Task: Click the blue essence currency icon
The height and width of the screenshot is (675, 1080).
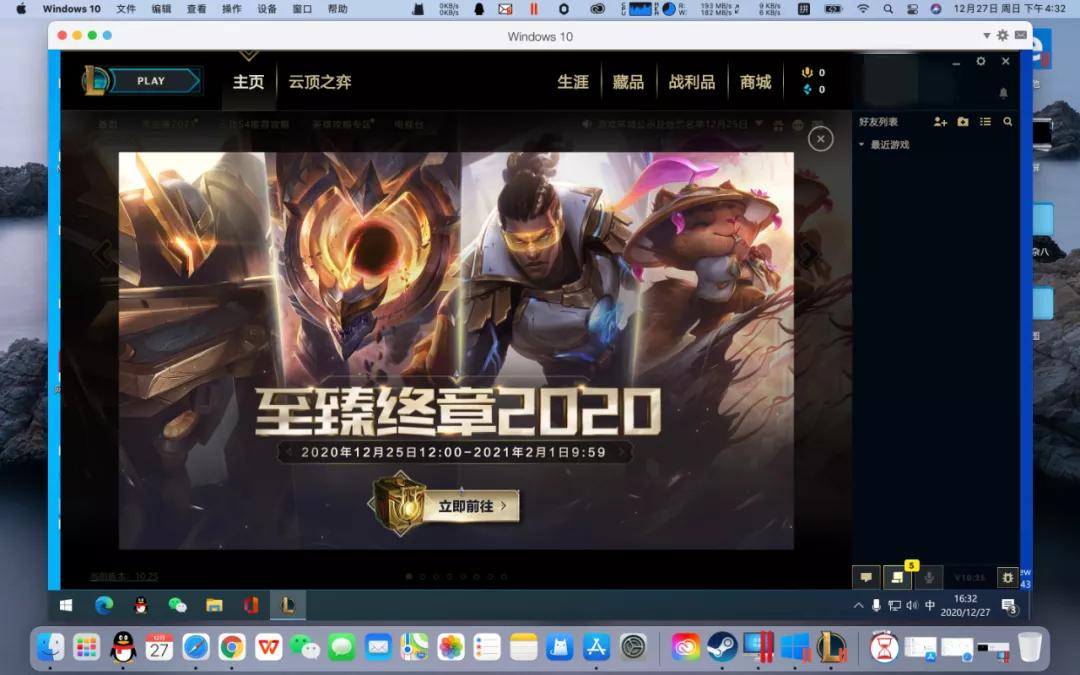Action: [806, 90]
